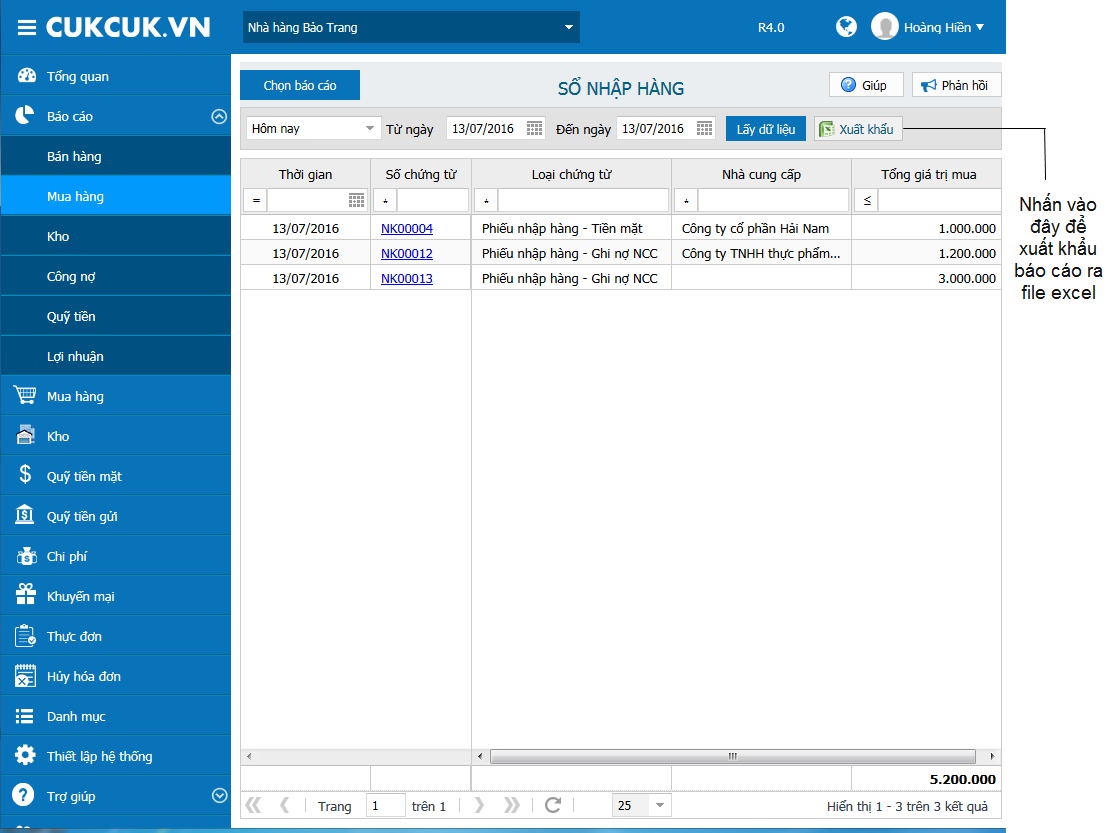Click the Danh mục list icon
The width and height of the screenshot is (1109, 833).
click(x=25, y=716)
